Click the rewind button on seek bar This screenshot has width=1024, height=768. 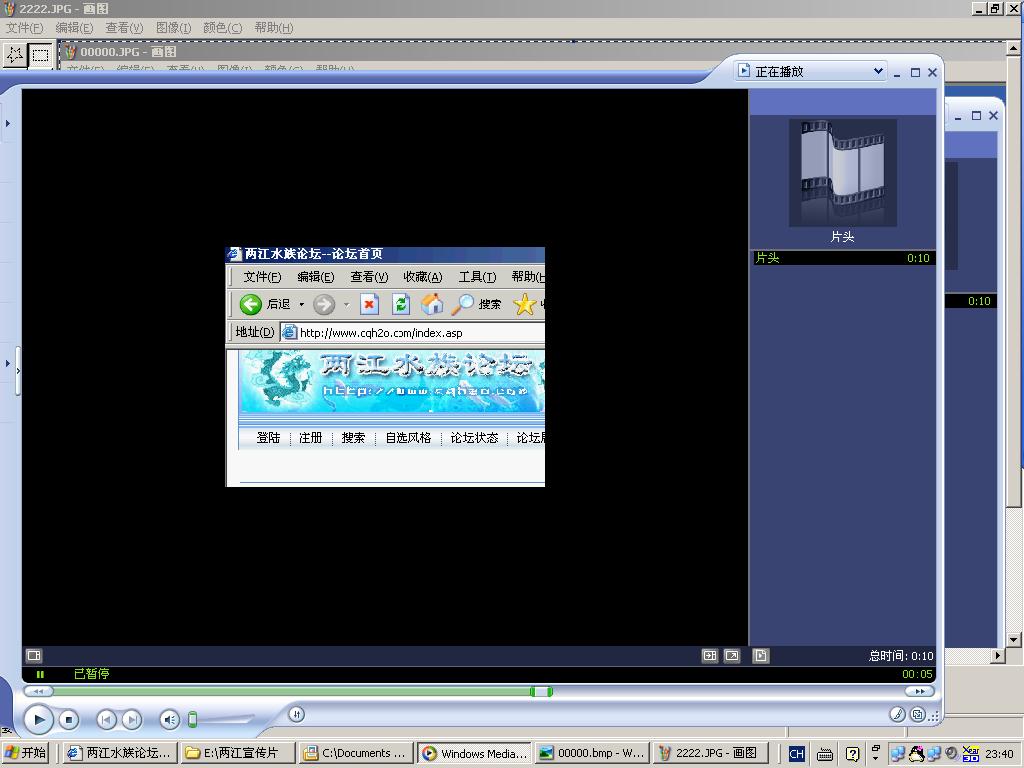[x=38, y=691]
